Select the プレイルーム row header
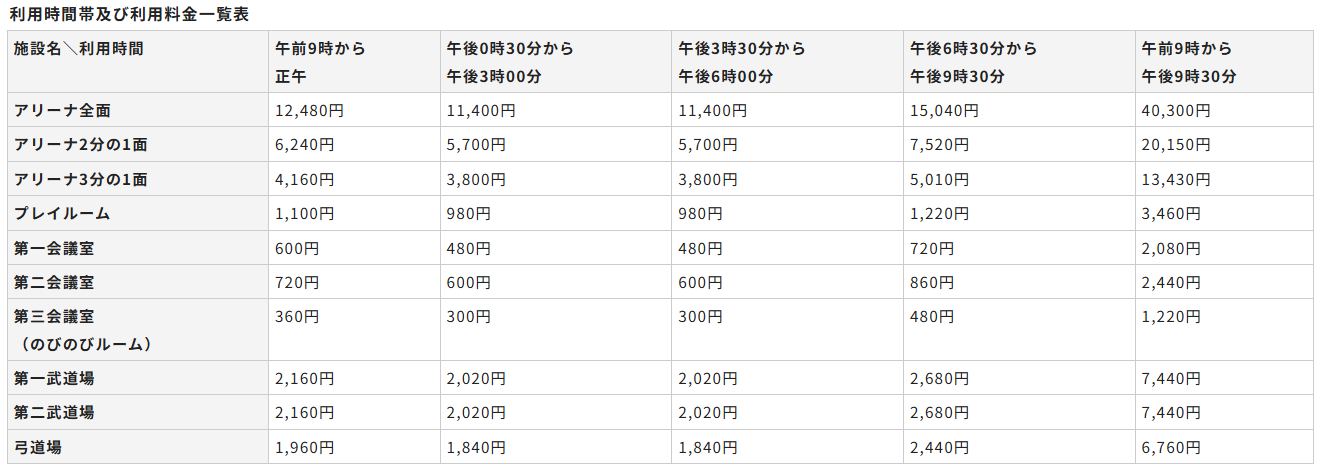 pyautogui.click(x=62, y=213)
